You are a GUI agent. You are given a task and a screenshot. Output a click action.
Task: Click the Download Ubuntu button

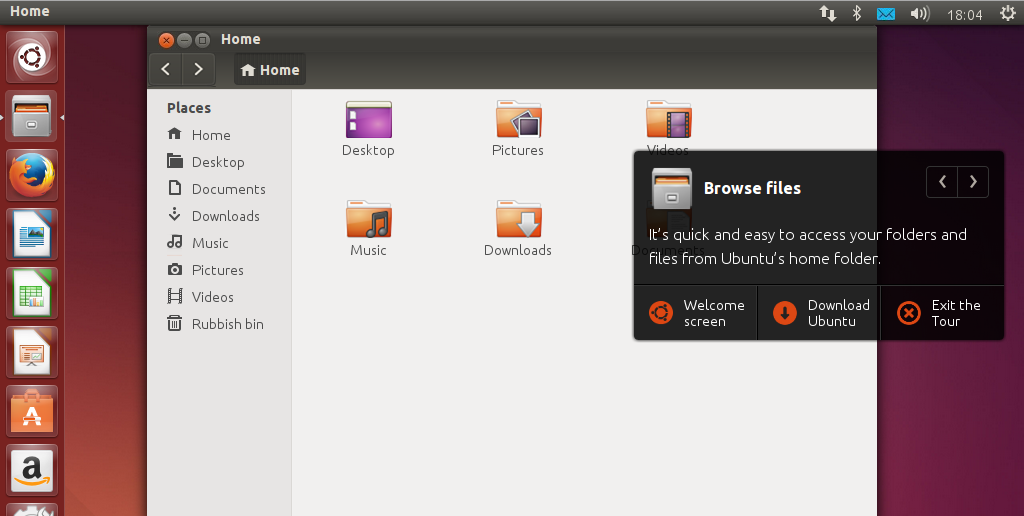point(819,313)
